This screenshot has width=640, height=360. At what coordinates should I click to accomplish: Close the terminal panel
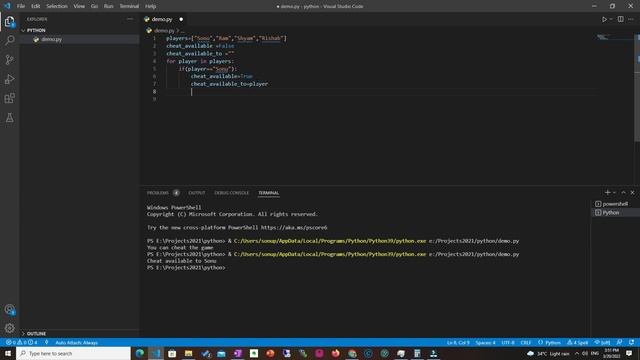click(632, 192)
